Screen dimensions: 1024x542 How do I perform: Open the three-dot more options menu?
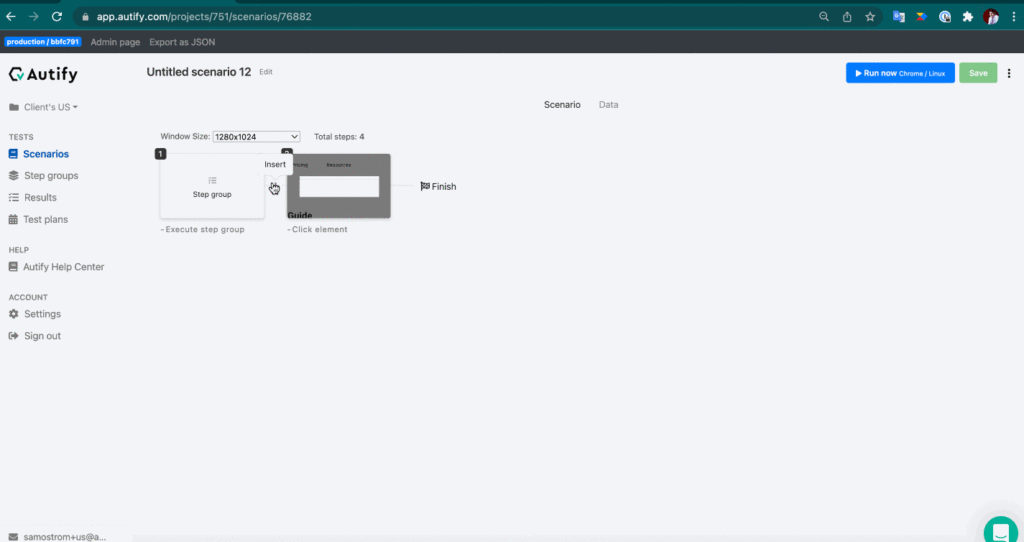(x=1009, y=73)
